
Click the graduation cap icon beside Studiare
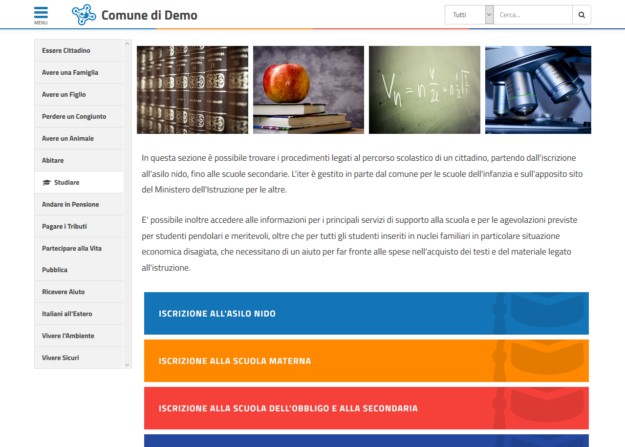[x=46, y=182]
